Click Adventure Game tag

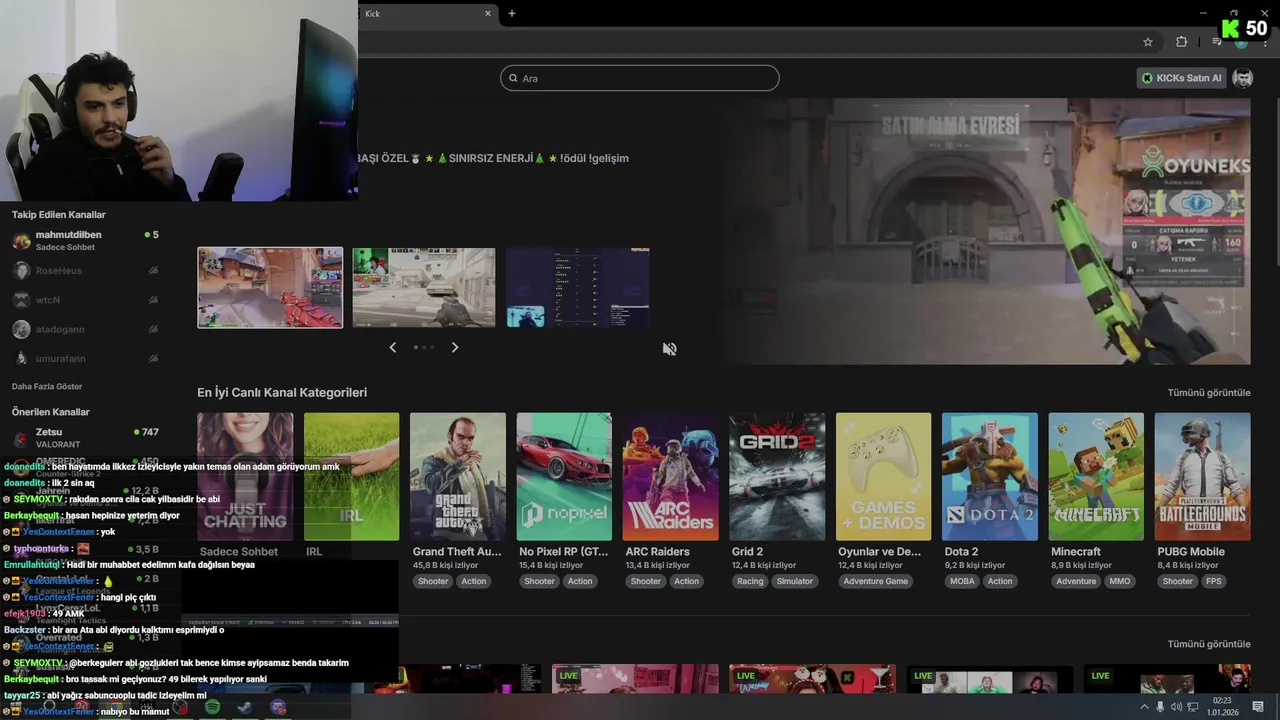pos(875,581)
